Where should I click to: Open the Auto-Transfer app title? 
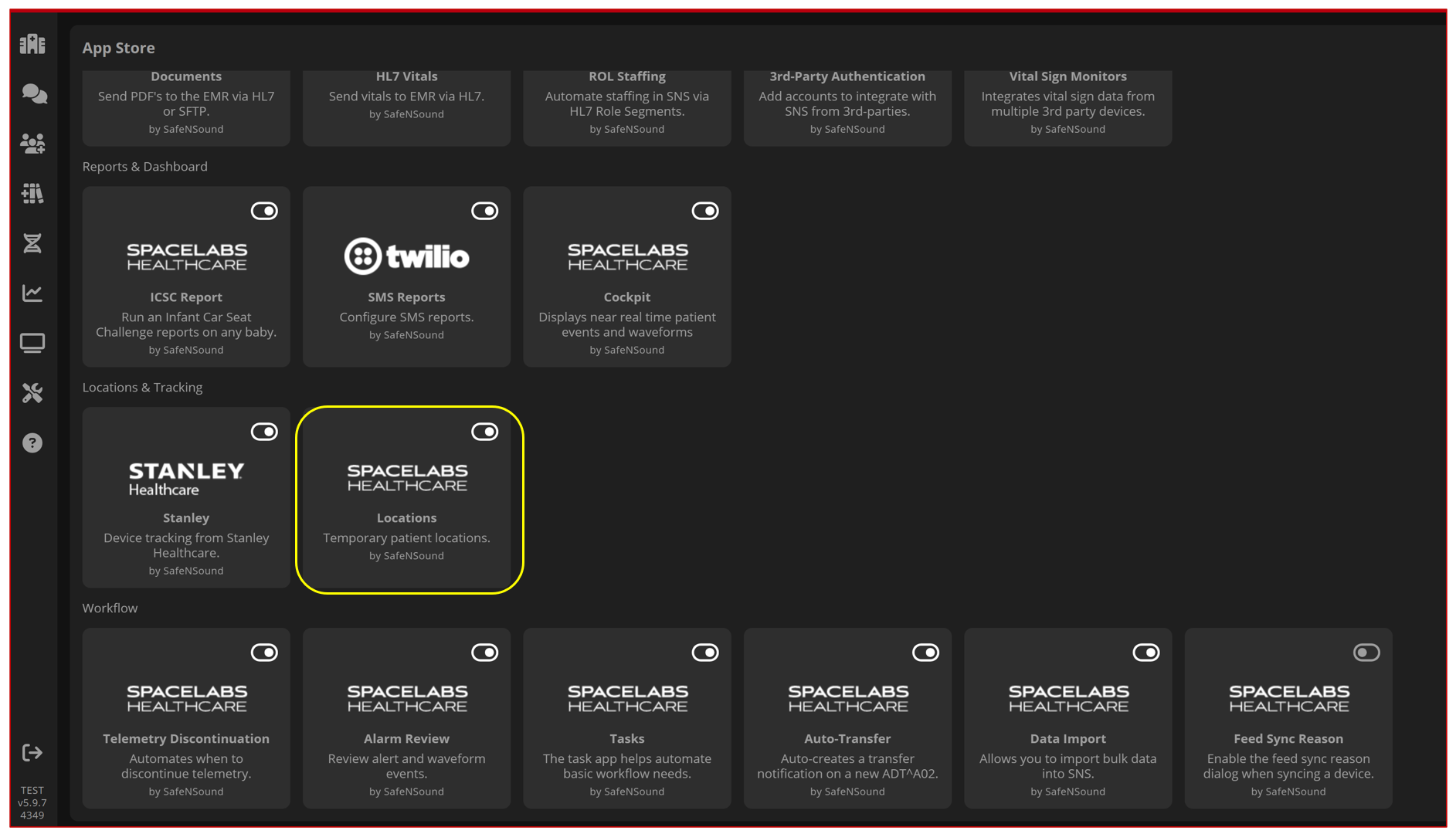(x=847, y=739)
